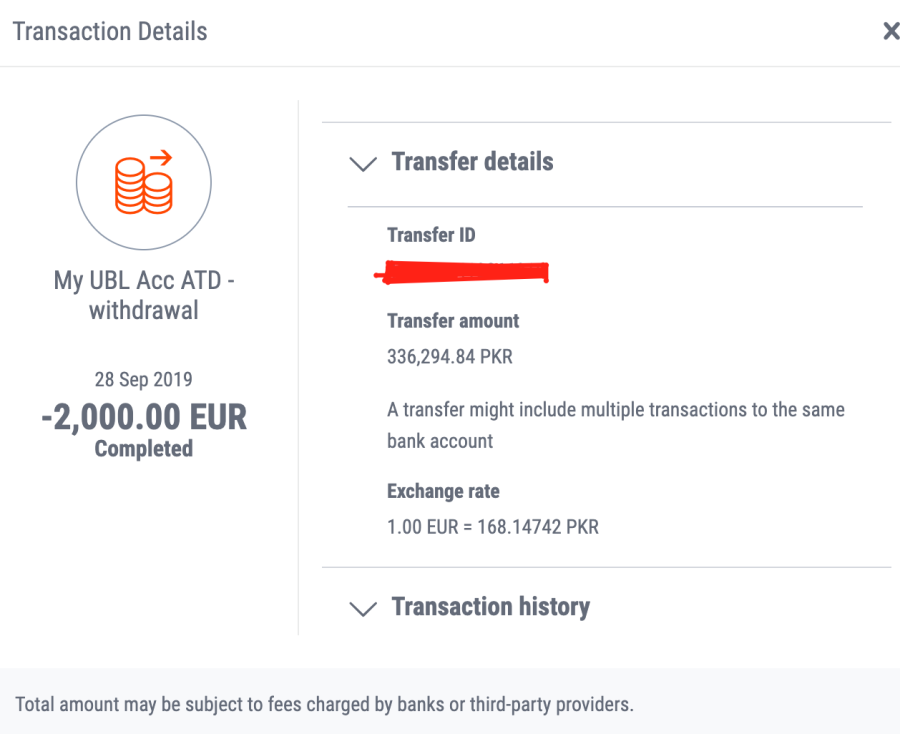Click the Transfer amount label
The image size is (900, 734).
point(453,321)
